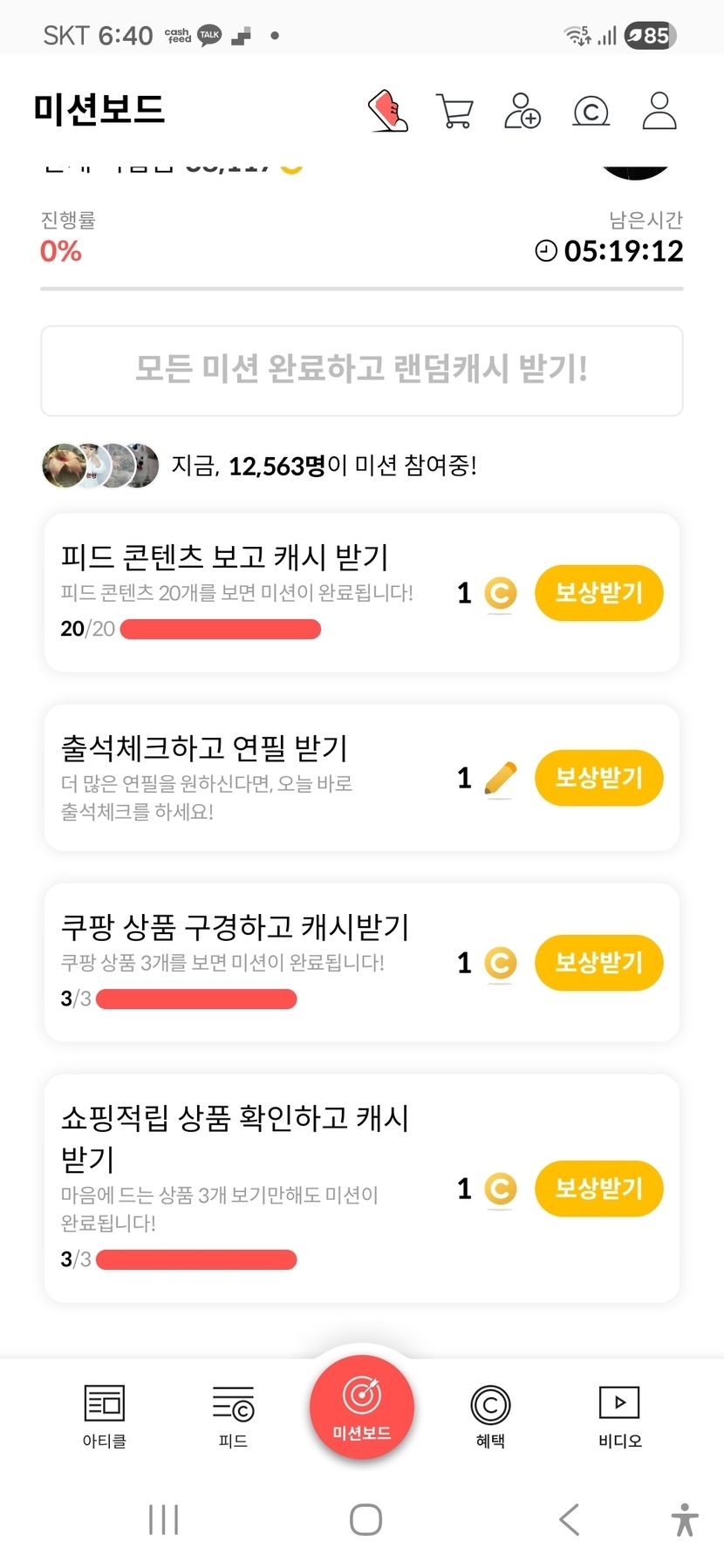Tap the pencil icon in attendance mission

[500, 779]
